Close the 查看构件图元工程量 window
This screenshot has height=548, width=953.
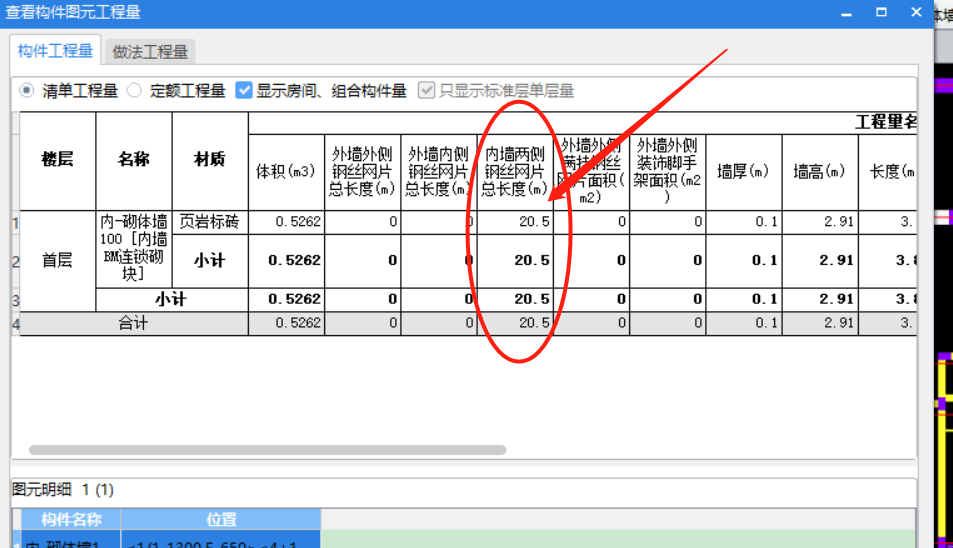tap(917, 12)
